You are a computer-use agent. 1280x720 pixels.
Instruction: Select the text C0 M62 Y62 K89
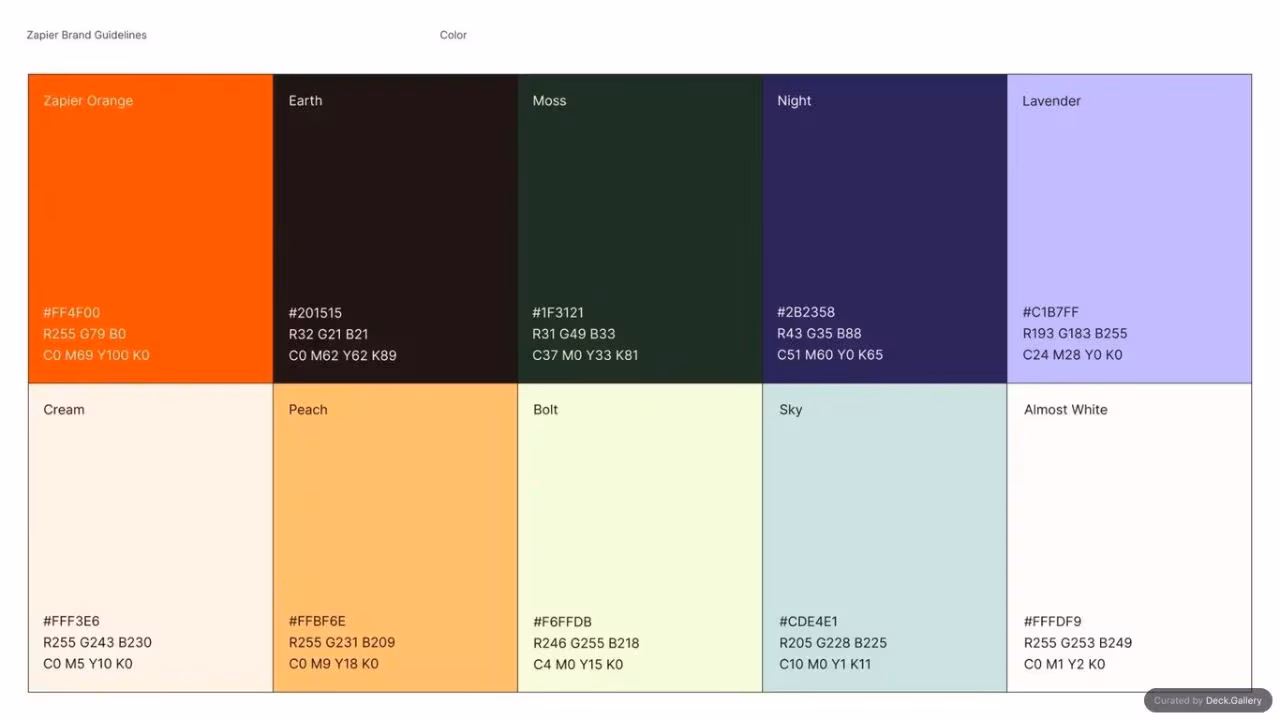point(343,355)
